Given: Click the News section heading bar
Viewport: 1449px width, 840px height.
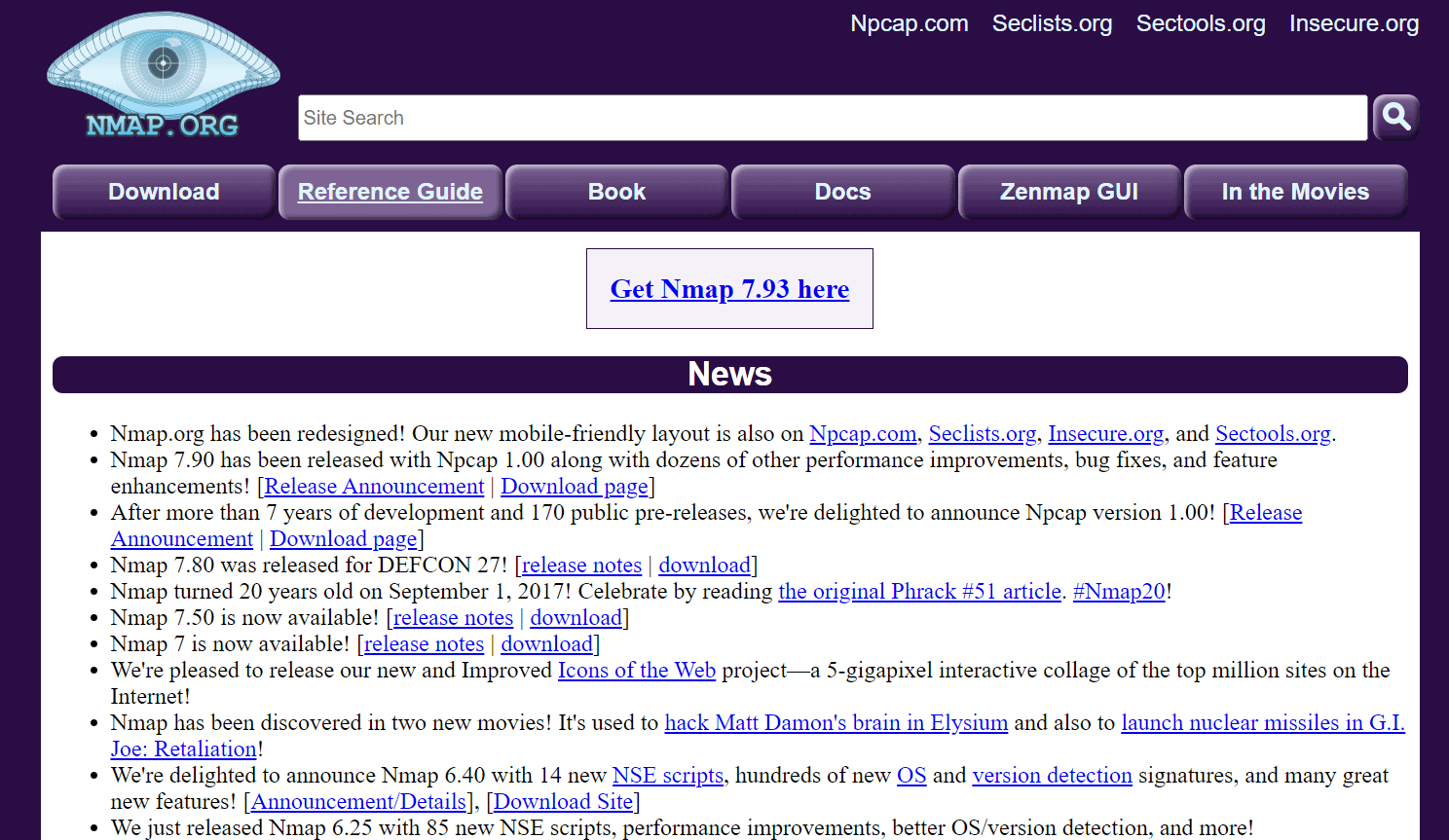Looking at the screenshot, I should (x=730, y=375).
